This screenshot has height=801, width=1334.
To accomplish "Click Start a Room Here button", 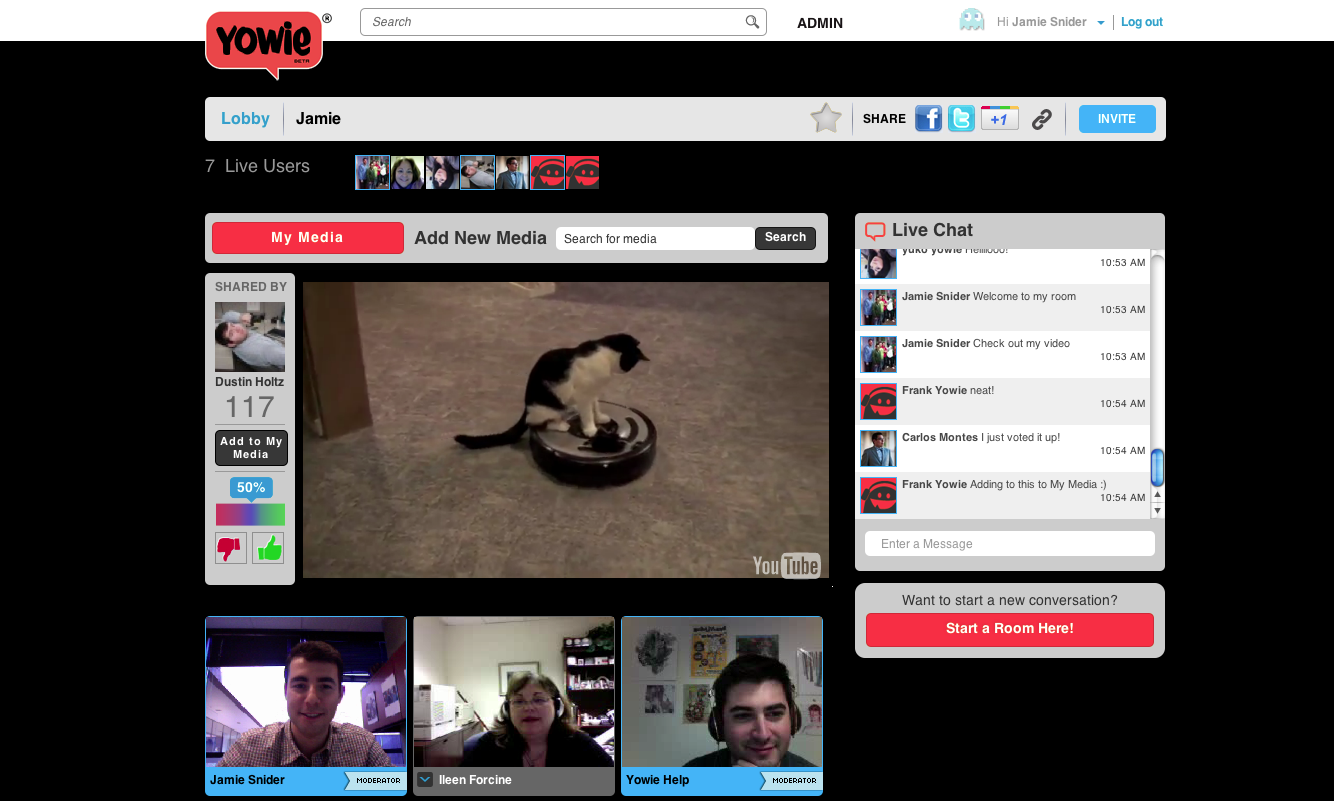I will 1009,629.
